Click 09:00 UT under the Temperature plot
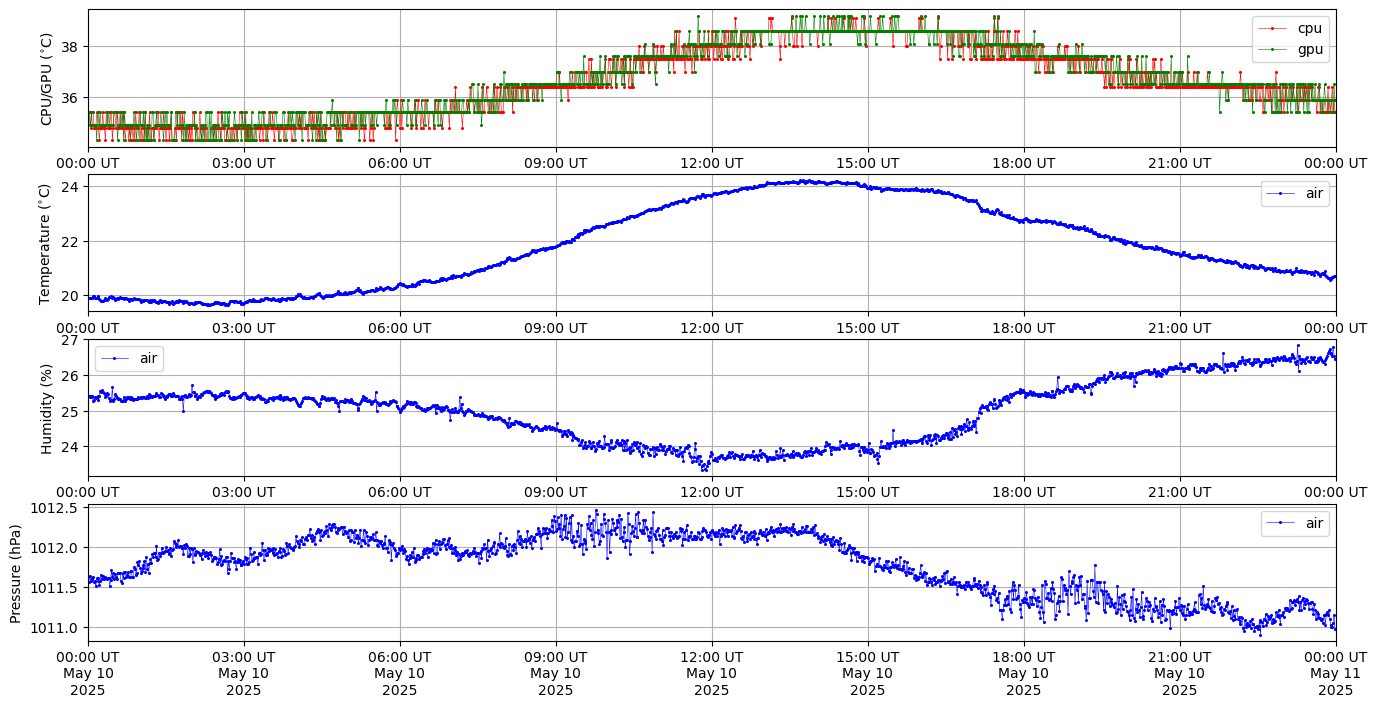The image size is (1377, 707). [556, 327]
